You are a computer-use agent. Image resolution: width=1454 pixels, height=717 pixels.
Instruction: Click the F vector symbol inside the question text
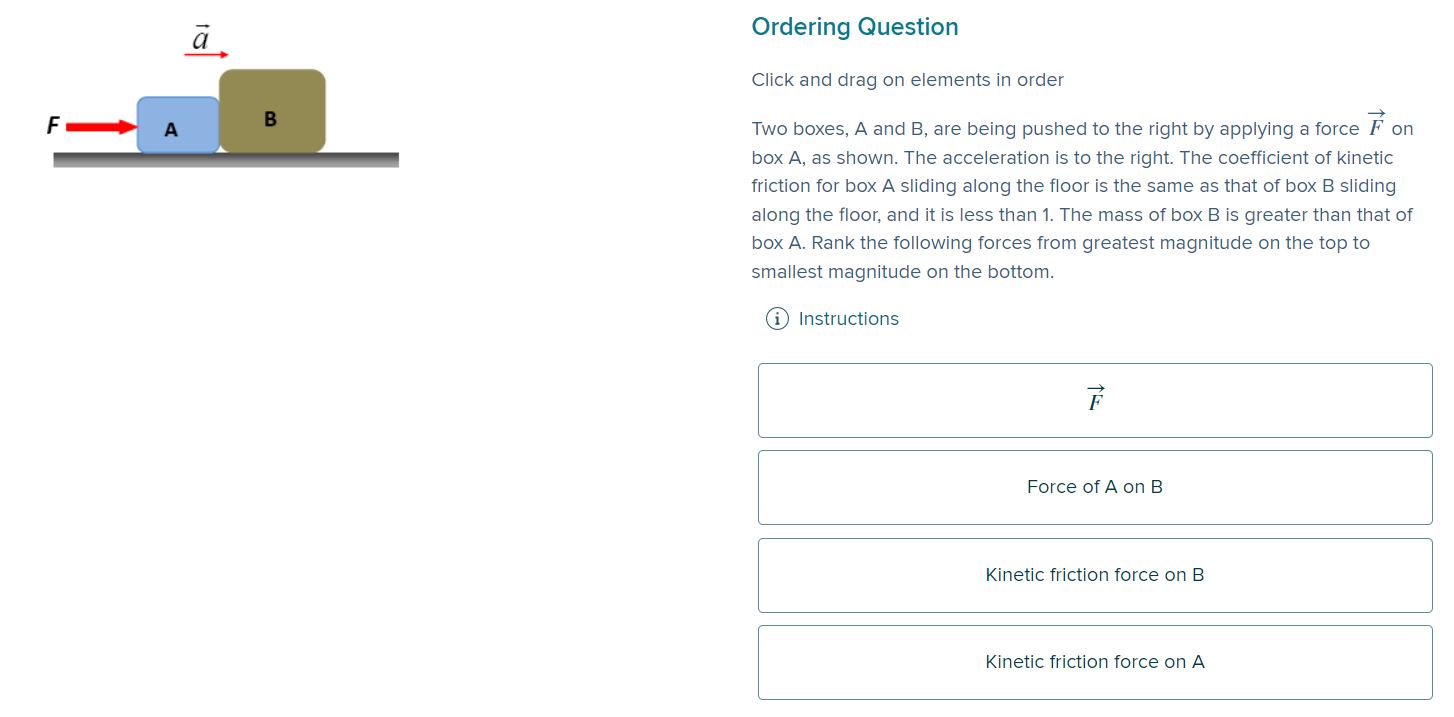click(1377, 123)
